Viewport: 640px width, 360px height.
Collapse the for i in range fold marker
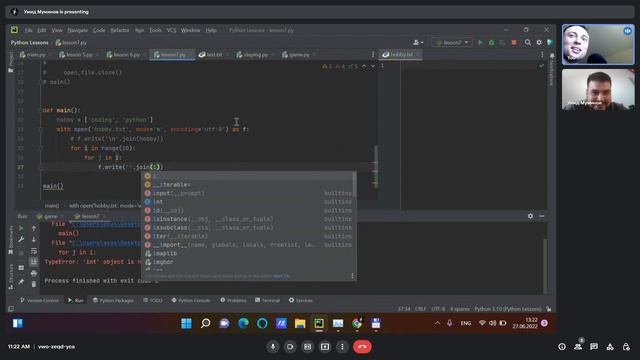click(x=40, y=148)
